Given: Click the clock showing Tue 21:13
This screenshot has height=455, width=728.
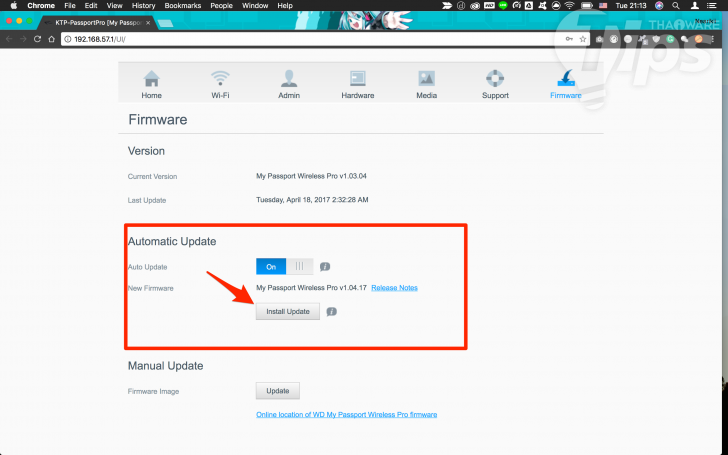Looking at the screenshot, I should [x=631, y=6].
